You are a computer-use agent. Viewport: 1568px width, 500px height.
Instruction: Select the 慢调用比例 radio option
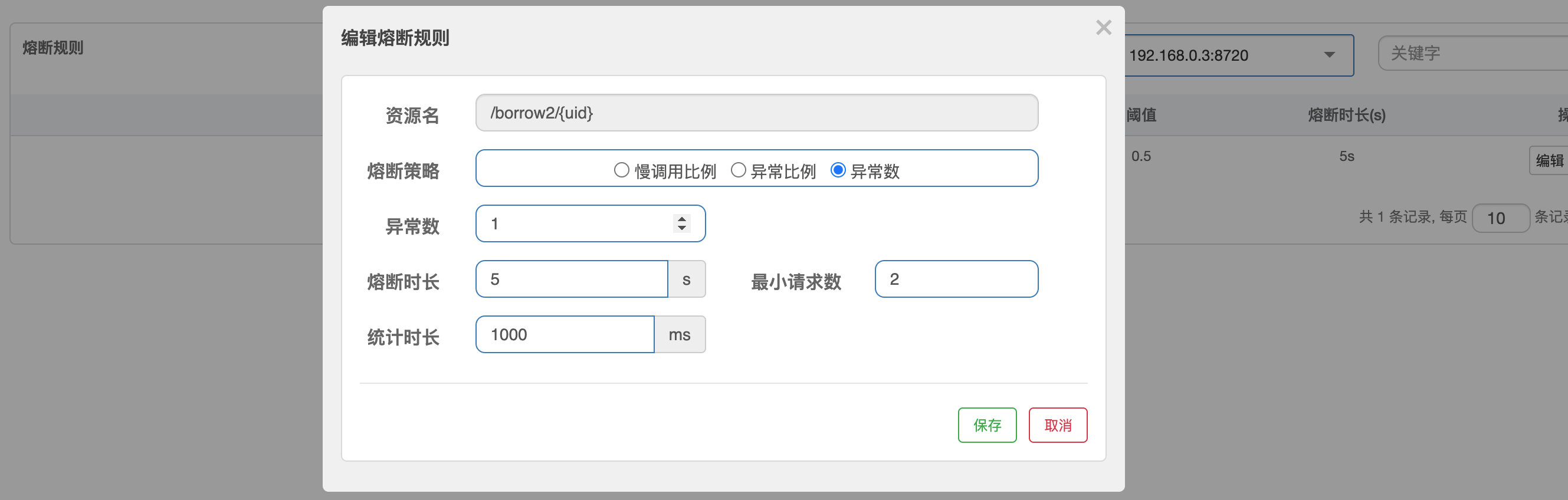point(622,170)
